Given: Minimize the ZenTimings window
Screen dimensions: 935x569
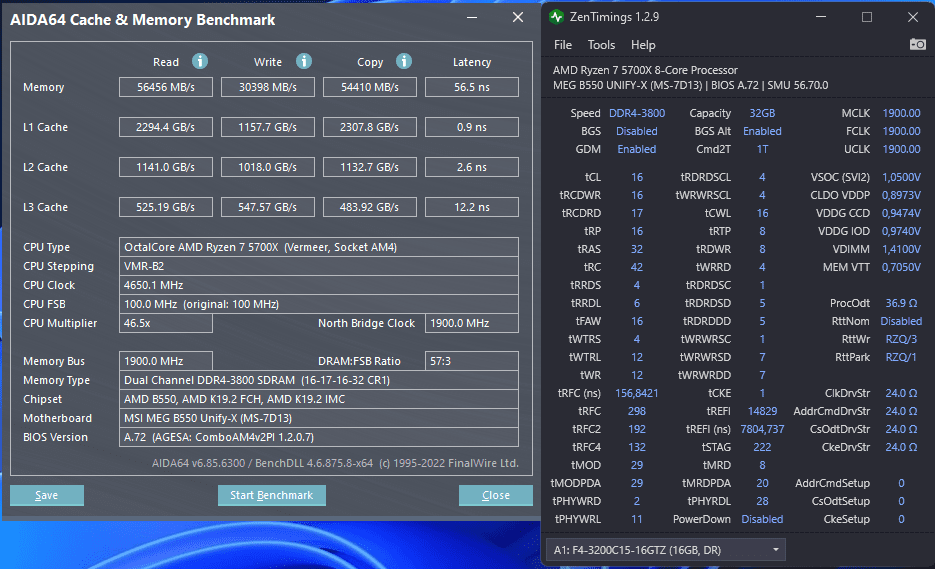Looking at the screenshot, I should coord(821,17).
